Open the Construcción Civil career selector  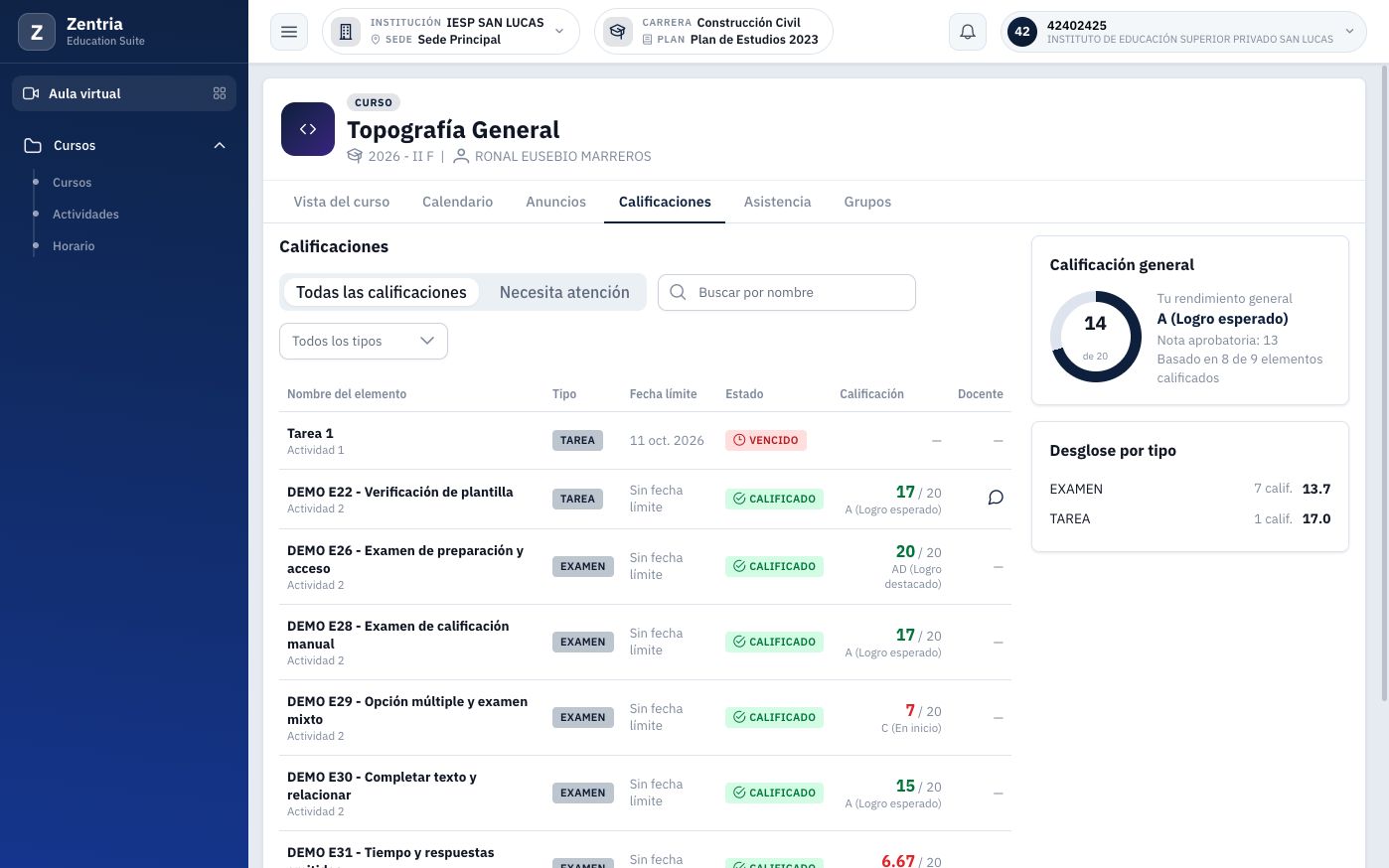[713, 32]
